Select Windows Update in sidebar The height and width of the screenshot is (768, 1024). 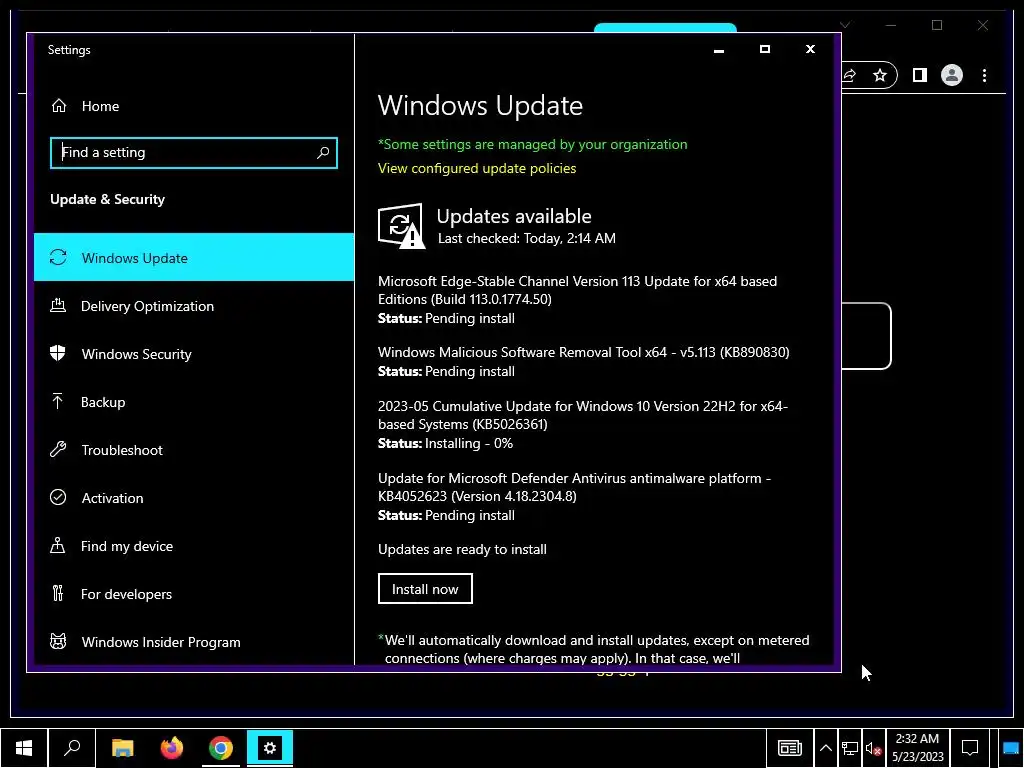click(194, 257)
